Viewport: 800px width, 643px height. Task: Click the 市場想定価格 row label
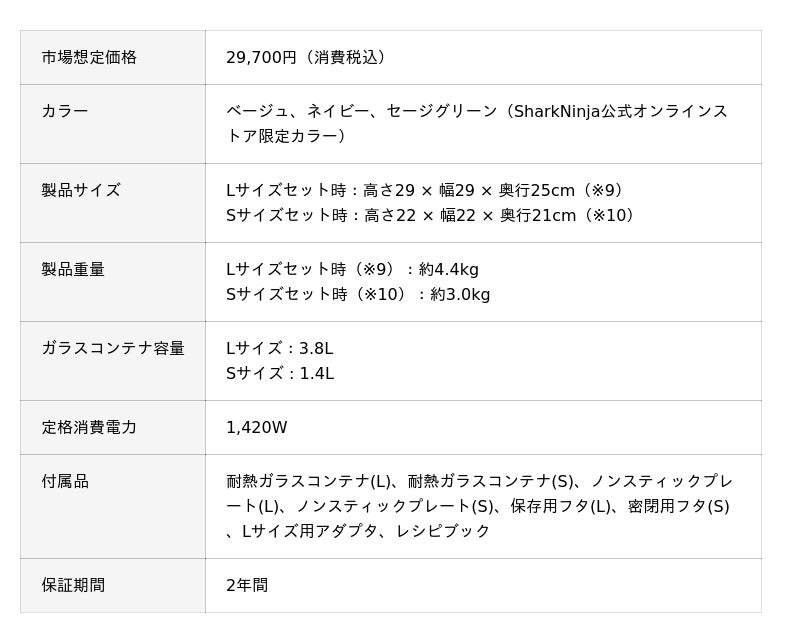pos(89,58)
